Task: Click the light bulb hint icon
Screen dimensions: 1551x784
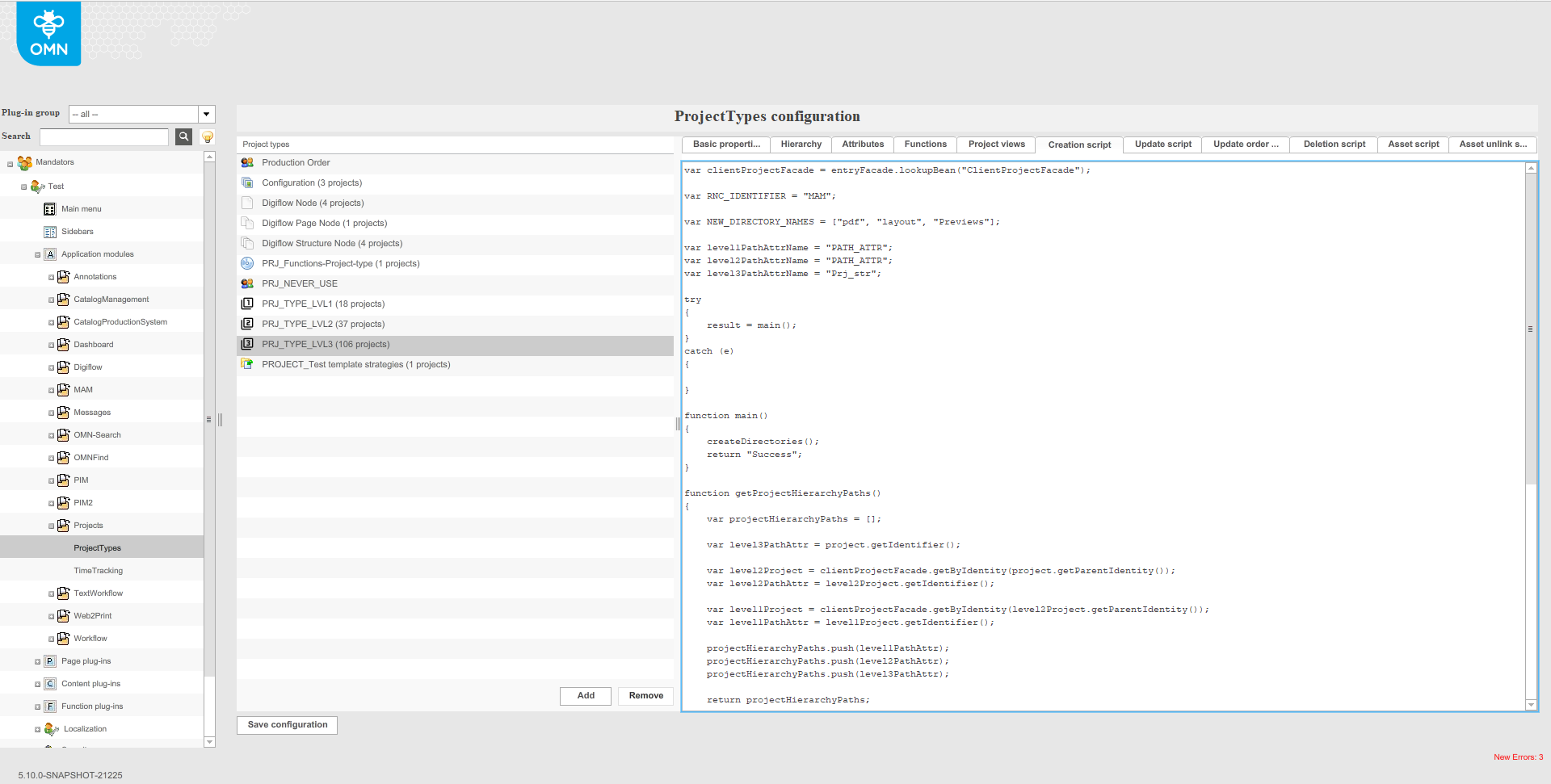Action: [207, 136]
